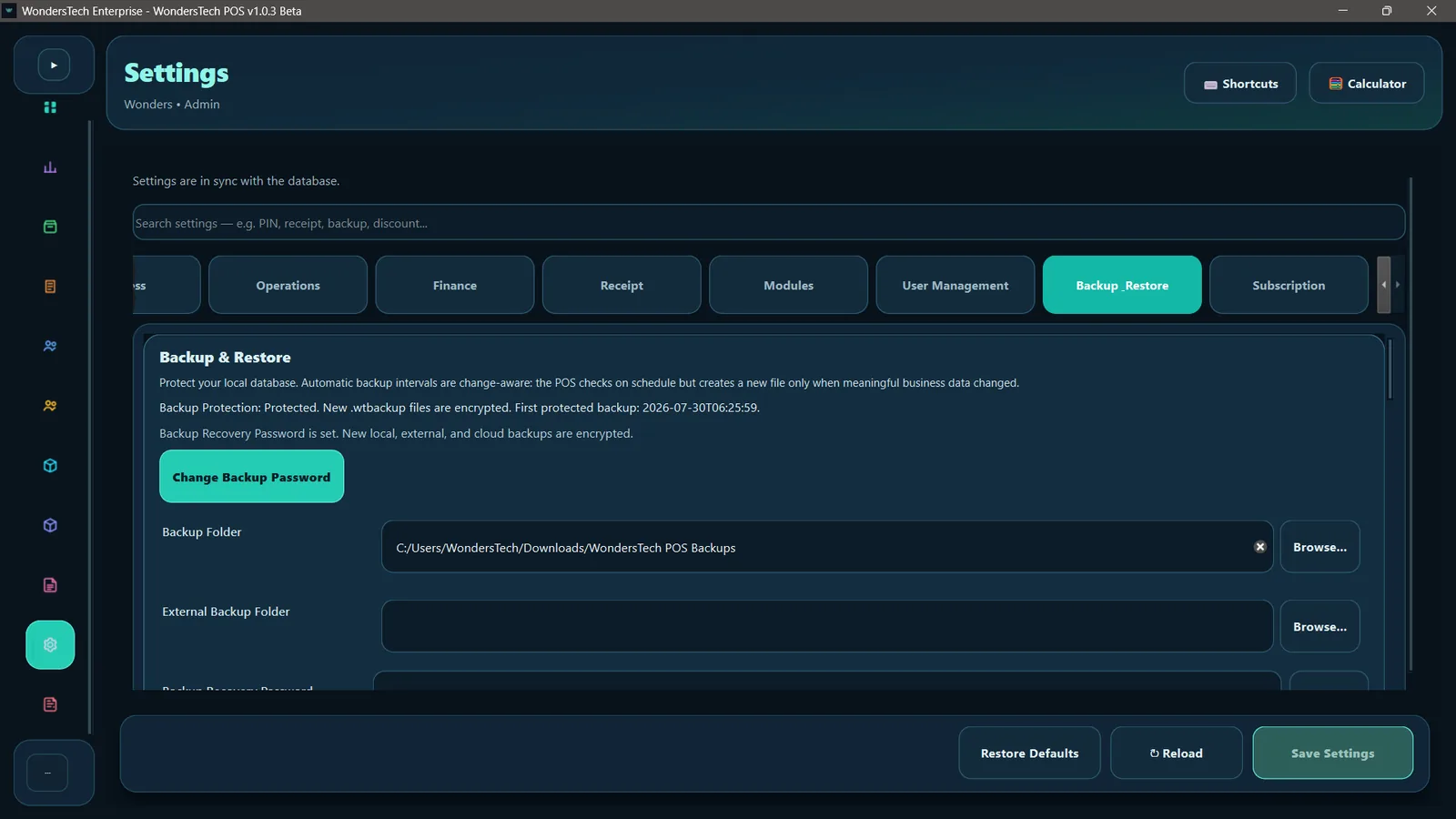Click the ellipsis button at sidebar bottom
1456x819 pixels.
tap(47, 773)
